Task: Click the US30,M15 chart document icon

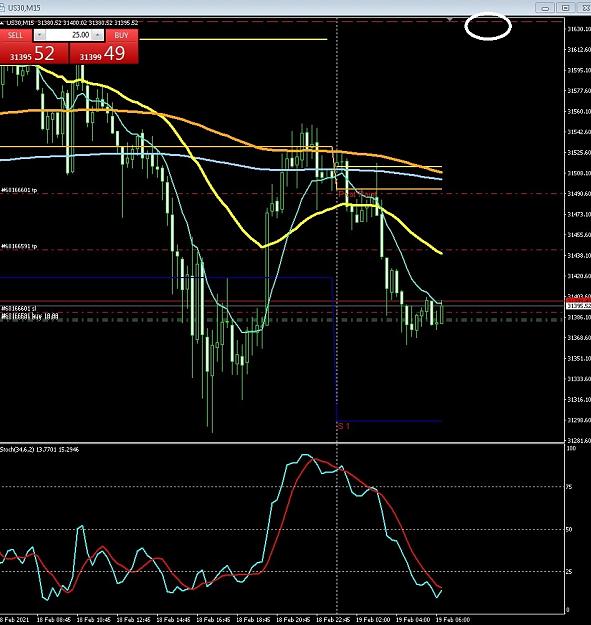Action: [2, 8]
